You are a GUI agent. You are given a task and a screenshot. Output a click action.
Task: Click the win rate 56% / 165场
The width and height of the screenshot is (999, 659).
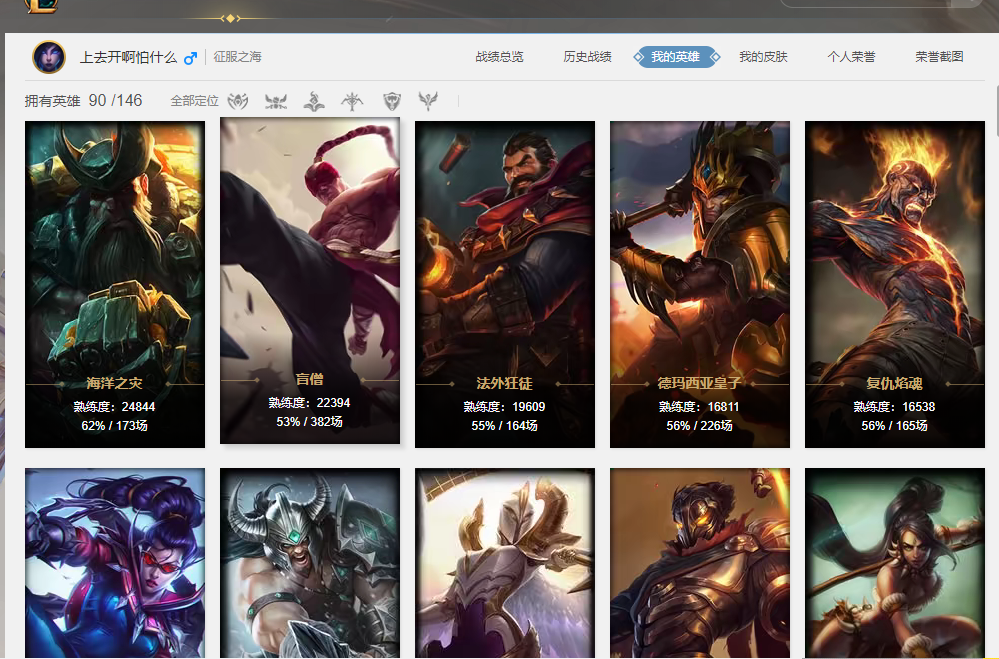pyautogui.click(x=895, y=426)
